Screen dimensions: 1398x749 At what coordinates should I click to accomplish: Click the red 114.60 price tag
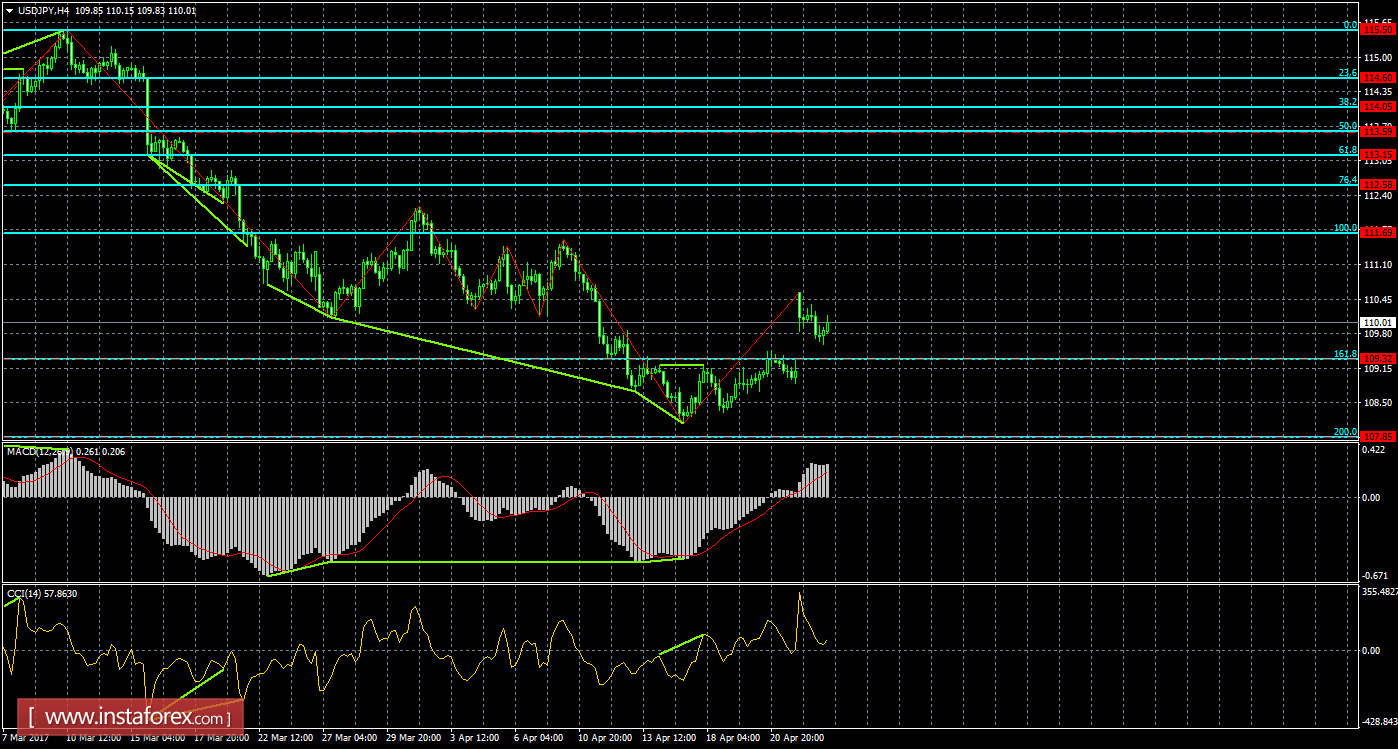(1378, 77)
